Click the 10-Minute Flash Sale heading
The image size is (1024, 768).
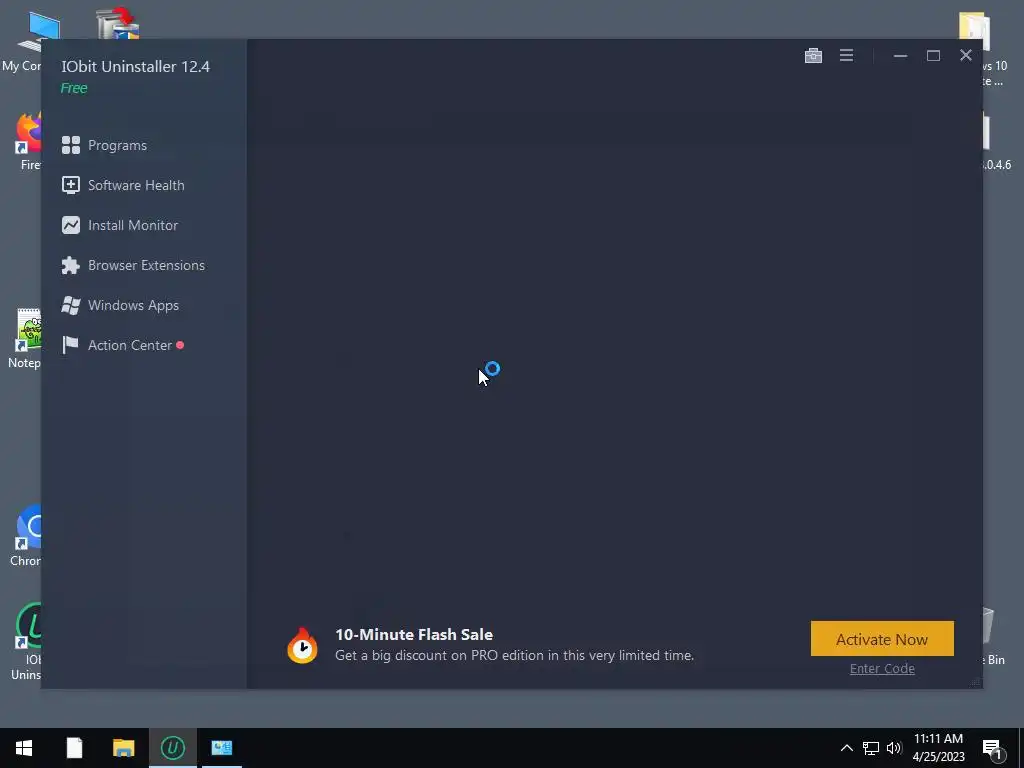point(414,634)
